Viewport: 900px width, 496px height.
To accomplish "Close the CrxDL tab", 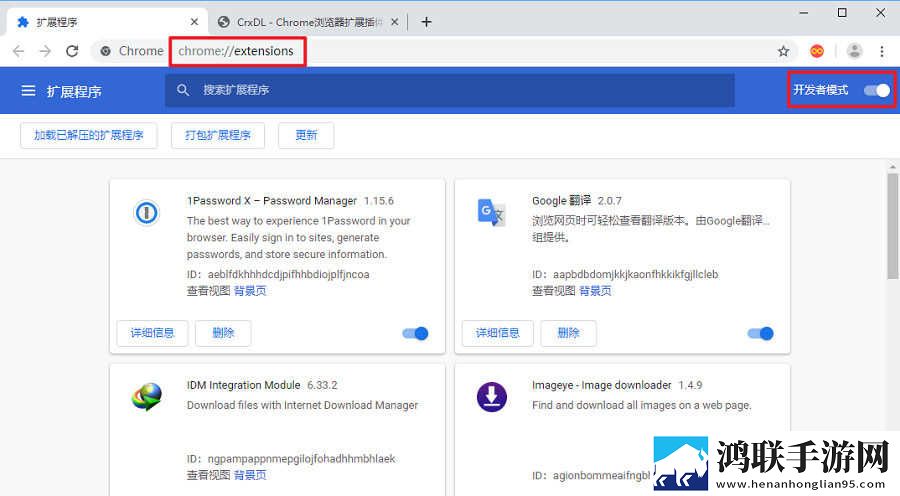I will [394, 22].
